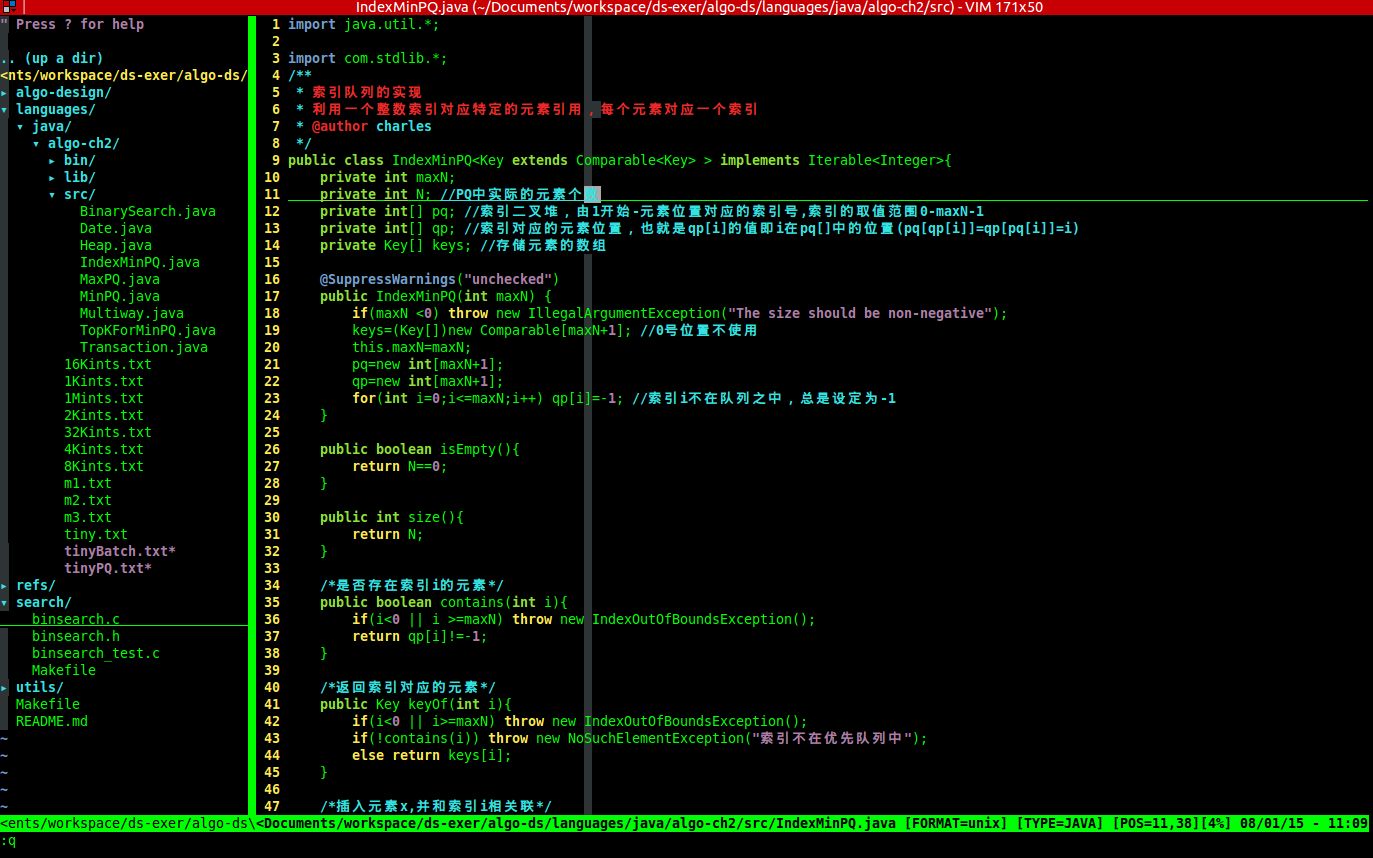
Task: Open MaxPQ.java in the file tree
Action: [x=119, y=280]
